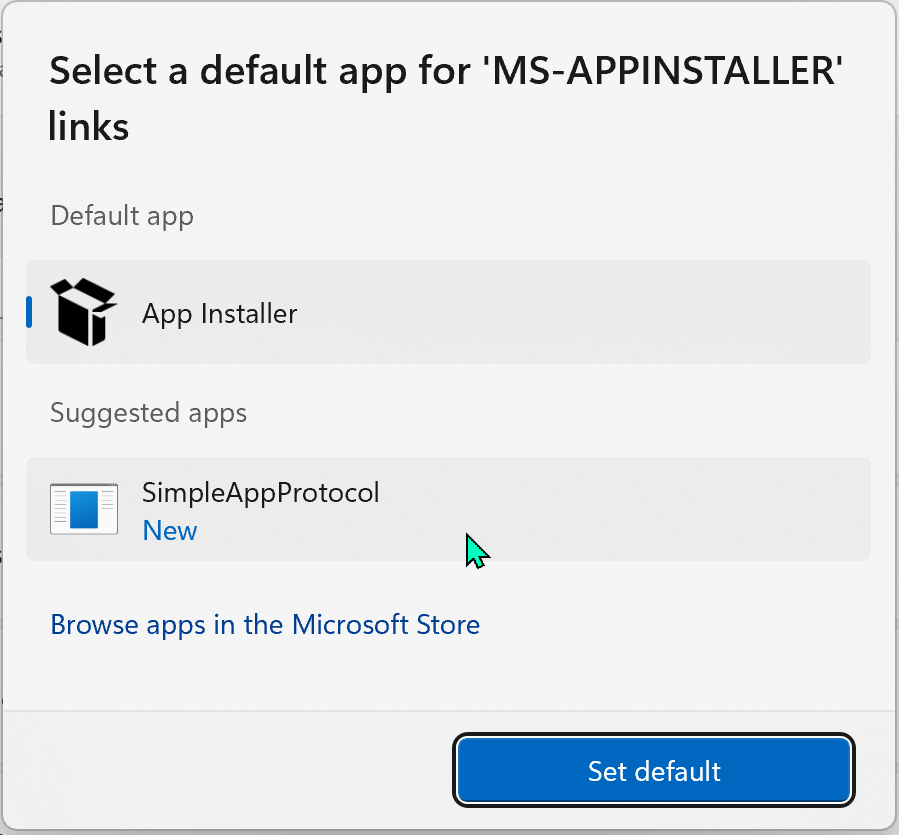Click the New label under SimpleAppProtocol
This screenshot has width=899, height=835.
tap(170, 530)
